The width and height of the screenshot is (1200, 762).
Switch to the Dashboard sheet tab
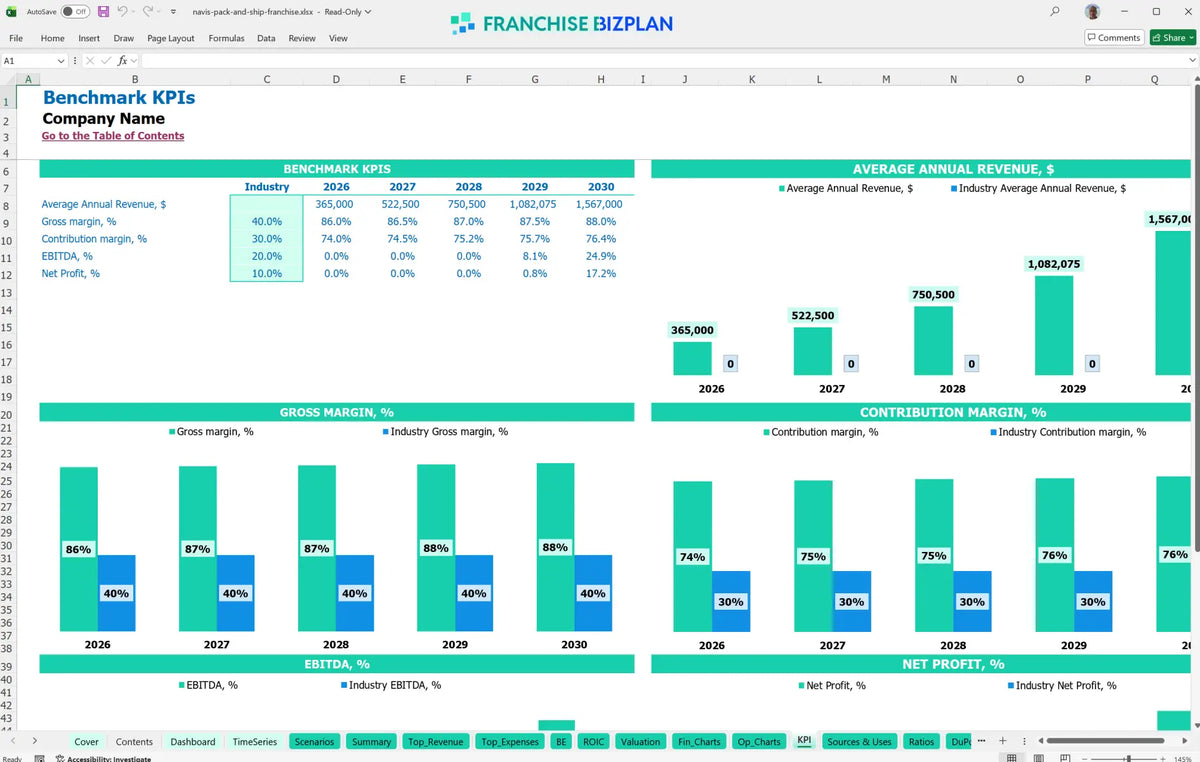[x=193, y=742]
